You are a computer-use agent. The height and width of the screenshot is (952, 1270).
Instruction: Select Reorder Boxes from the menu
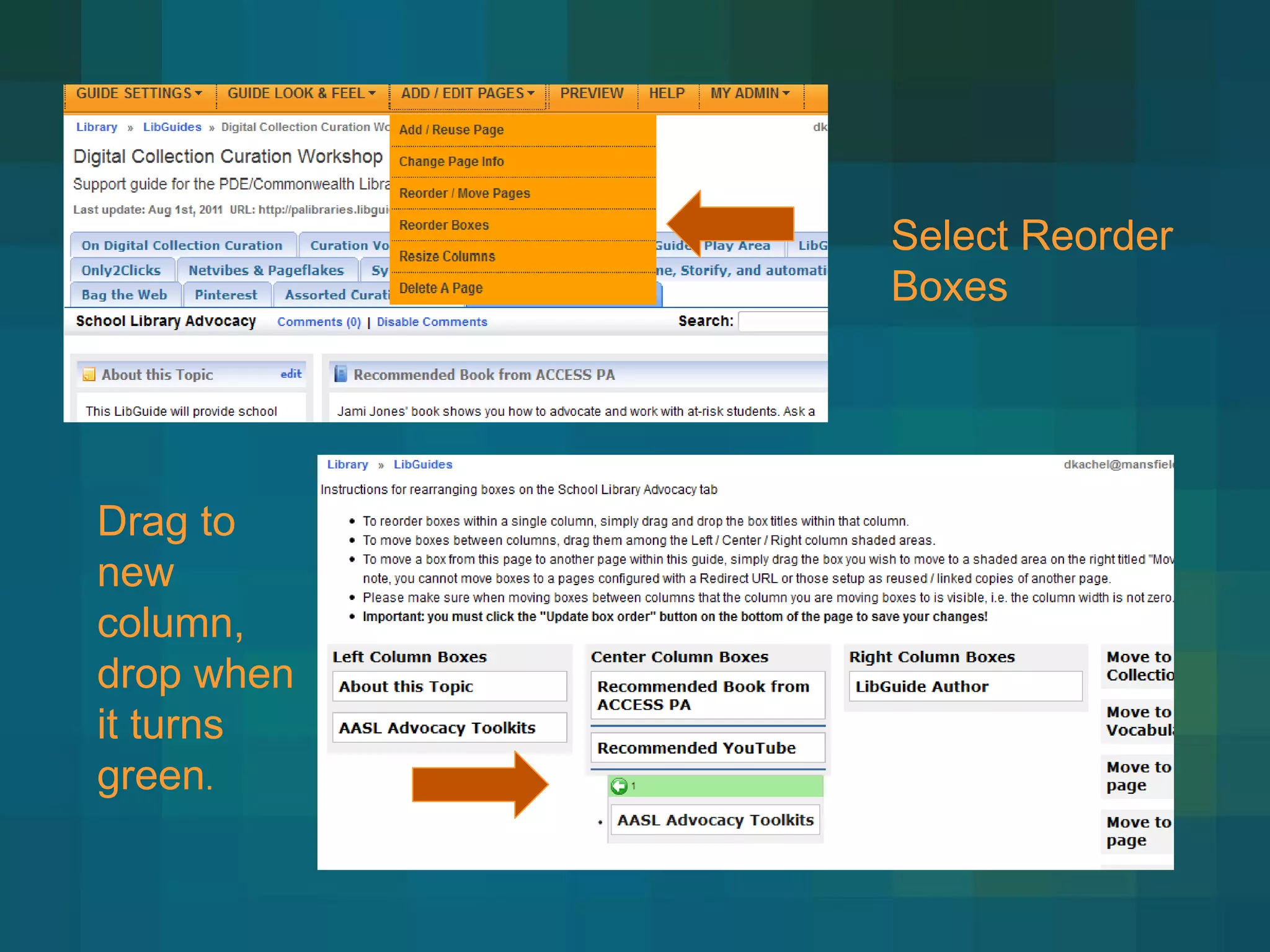point(523,225)
